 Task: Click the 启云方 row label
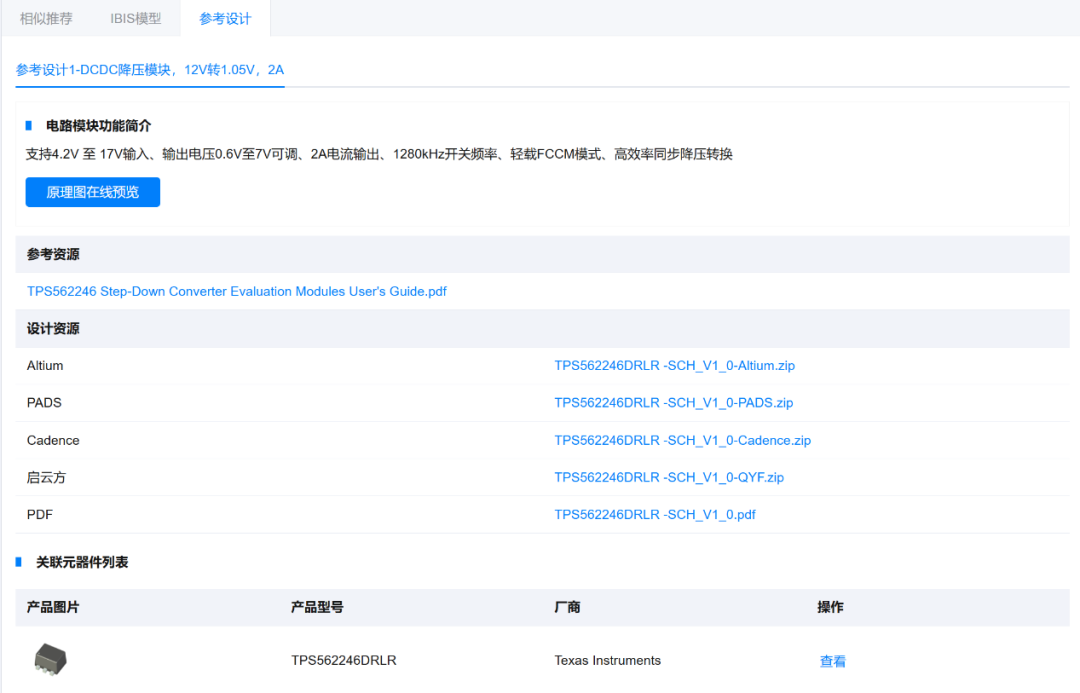[46, 477]
